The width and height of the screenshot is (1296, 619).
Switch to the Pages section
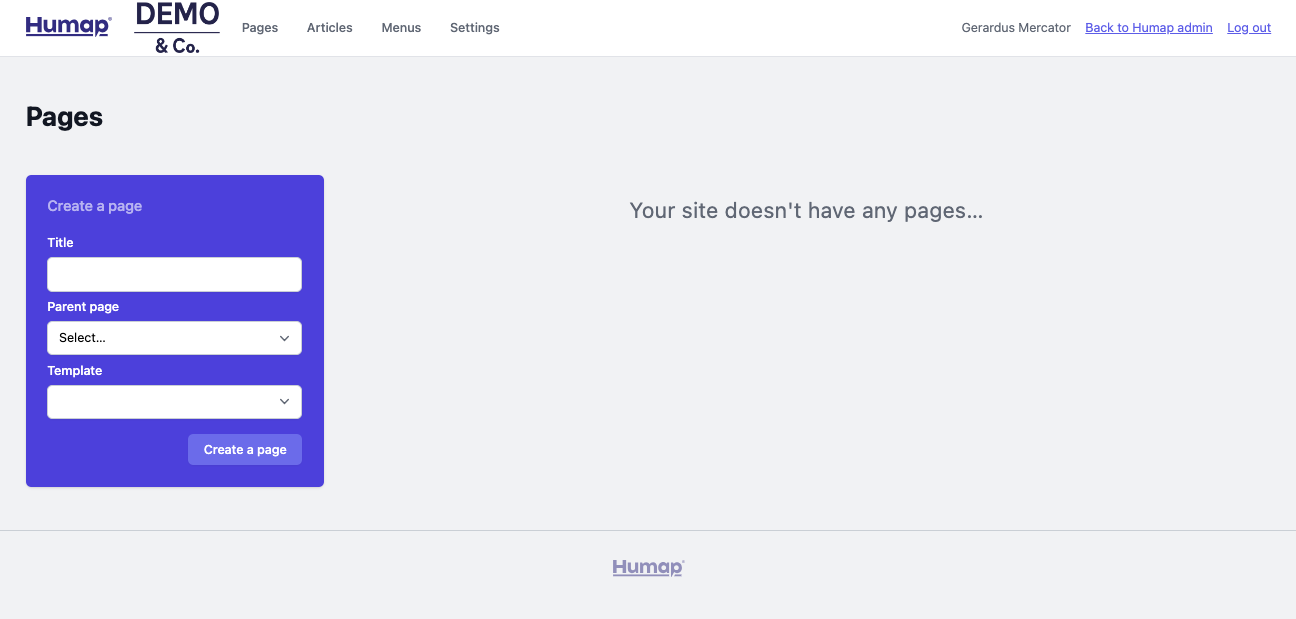point(259,27)
